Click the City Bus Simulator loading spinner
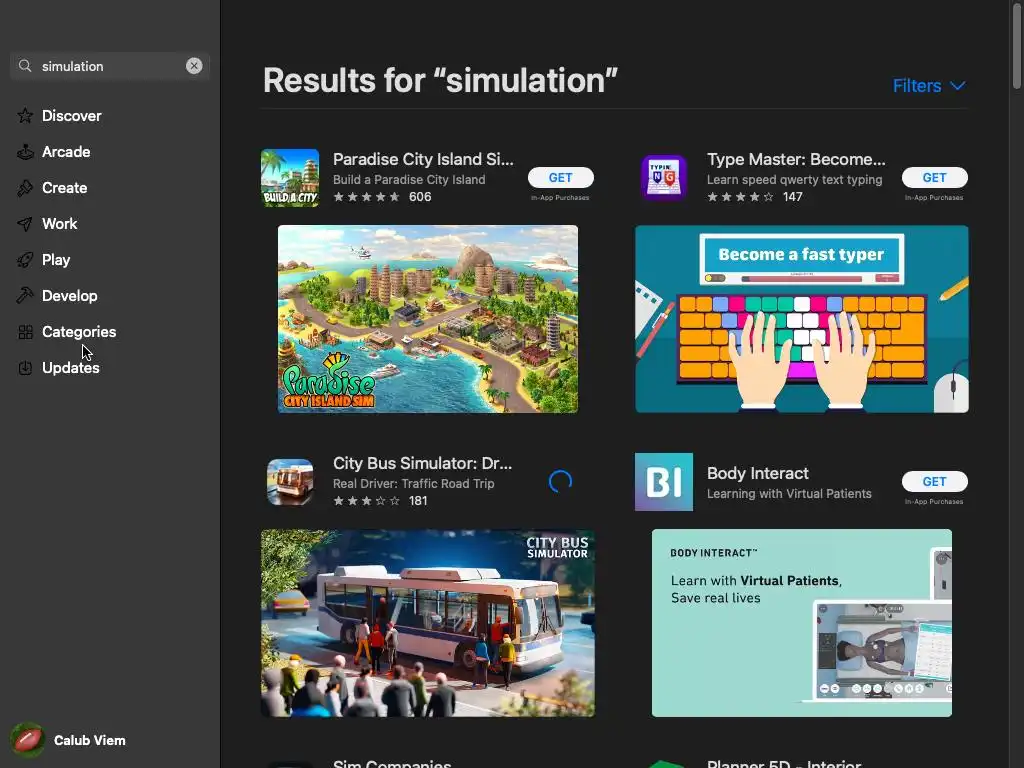The image size is (1024, 768). 560,482
